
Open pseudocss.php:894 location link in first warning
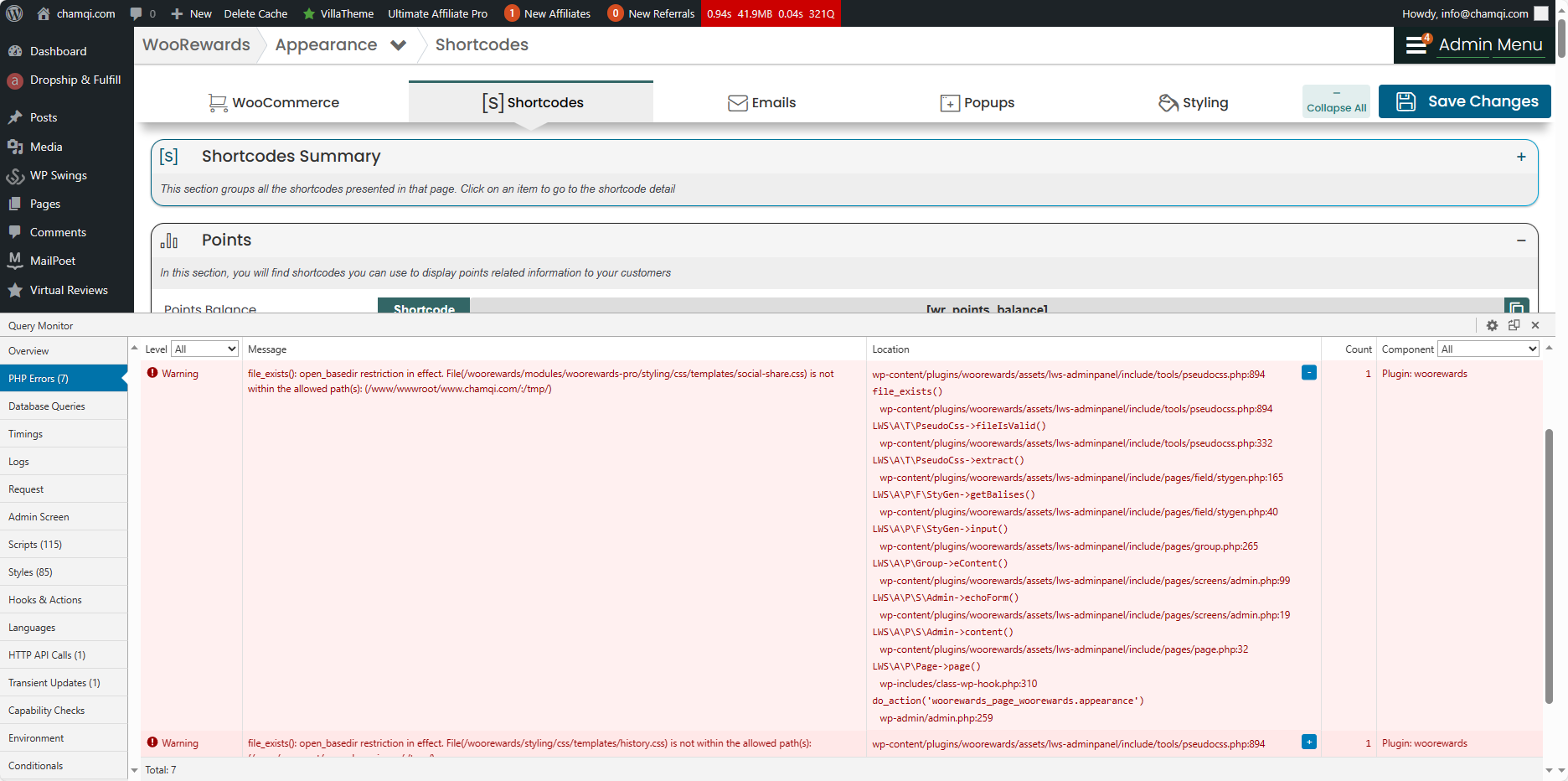click(1068, 375)
